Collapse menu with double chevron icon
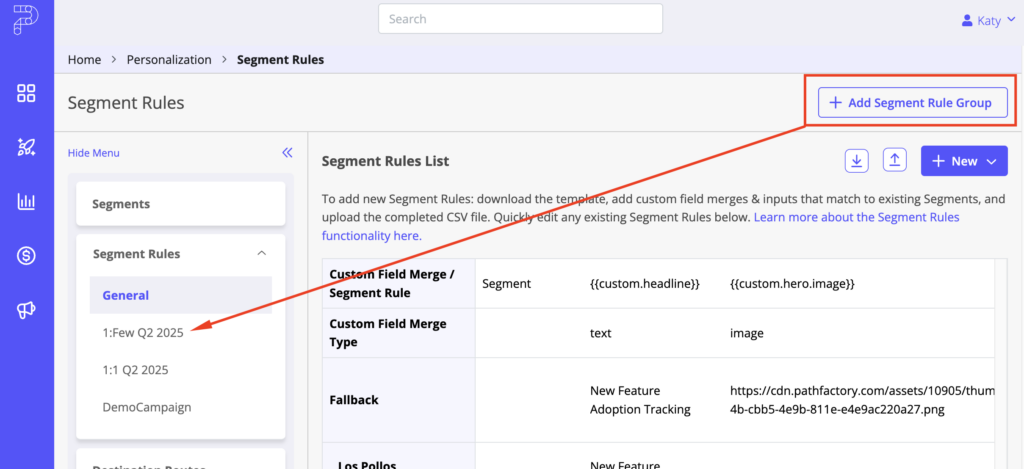 (287, 153)
